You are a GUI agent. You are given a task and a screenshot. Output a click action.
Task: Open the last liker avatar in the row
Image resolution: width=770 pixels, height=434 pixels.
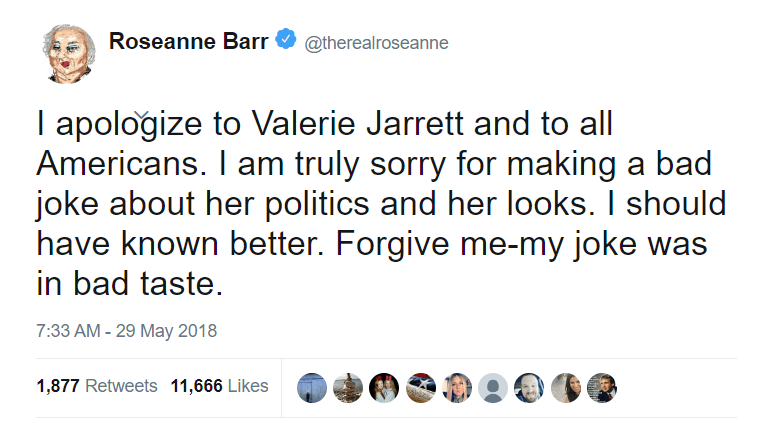point(601,387)
